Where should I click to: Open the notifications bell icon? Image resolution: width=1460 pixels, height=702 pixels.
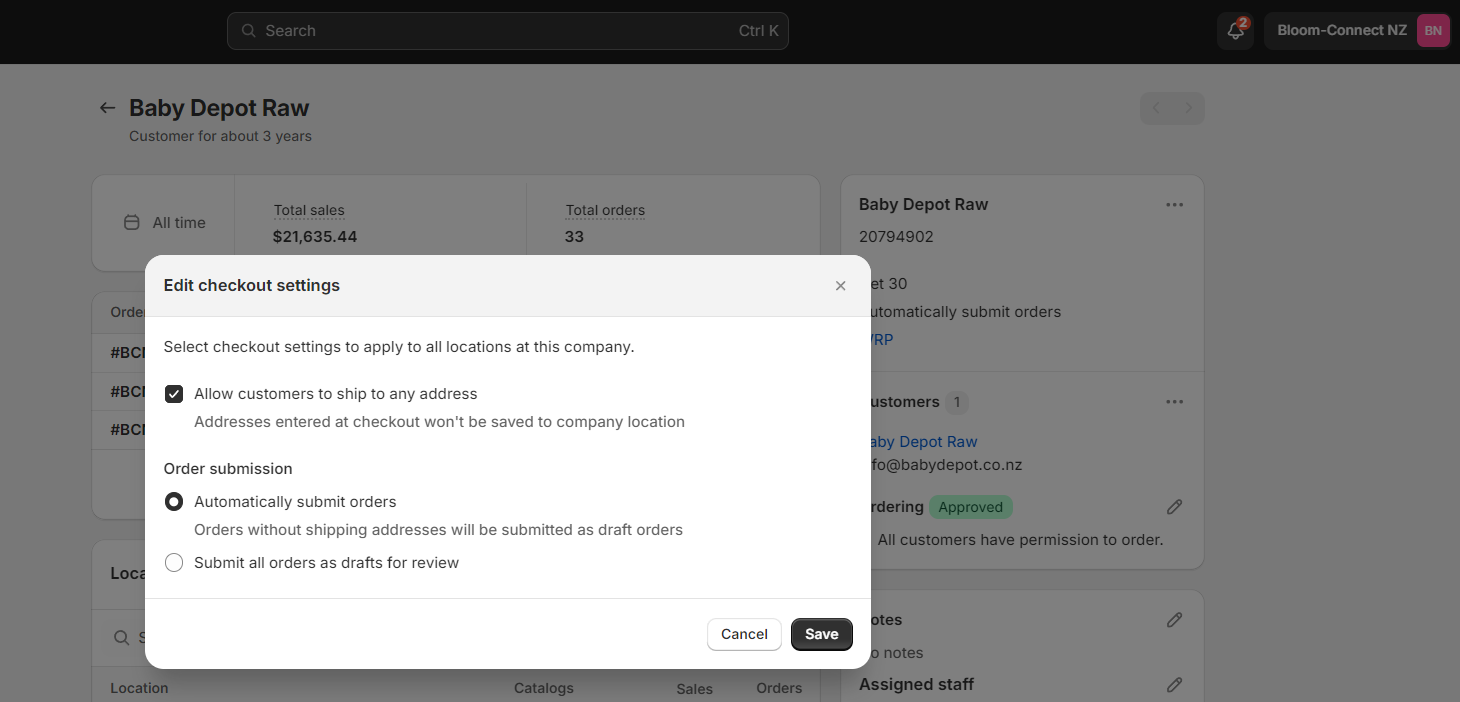1236,31
